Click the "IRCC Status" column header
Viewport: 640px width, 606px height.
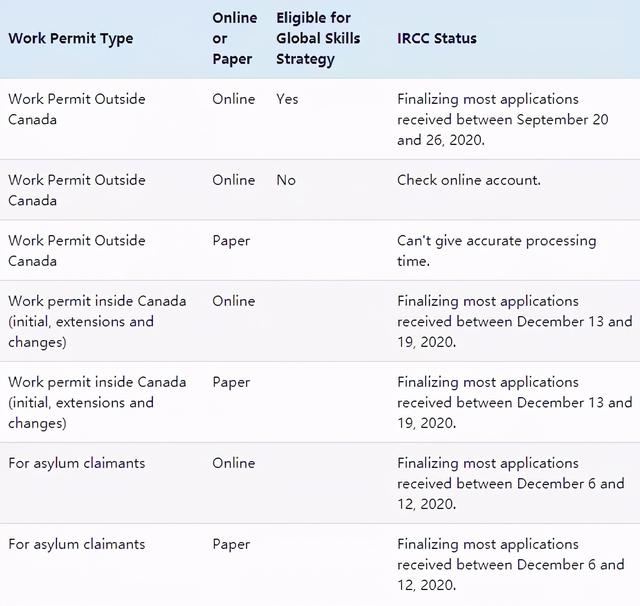[437, 39]
